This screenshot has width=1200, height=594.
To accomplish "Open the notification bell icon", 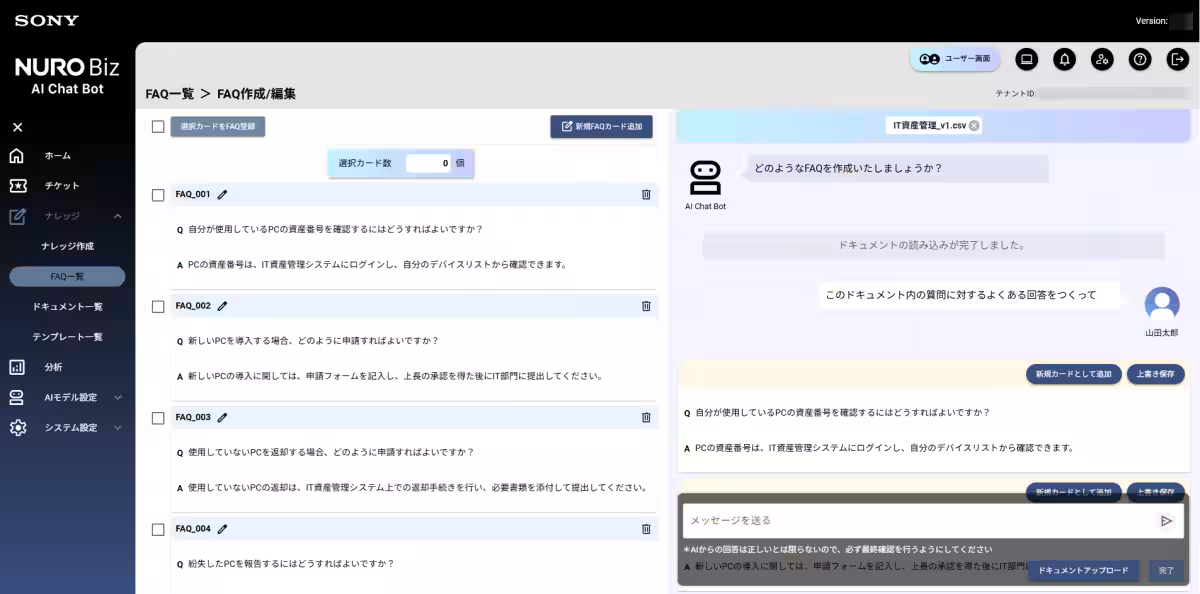I will (1064, 59).
